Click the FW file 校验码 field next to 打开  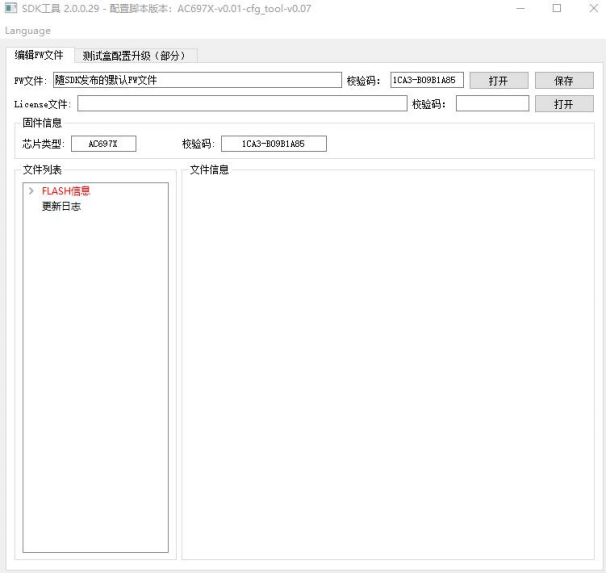point(427,80)
